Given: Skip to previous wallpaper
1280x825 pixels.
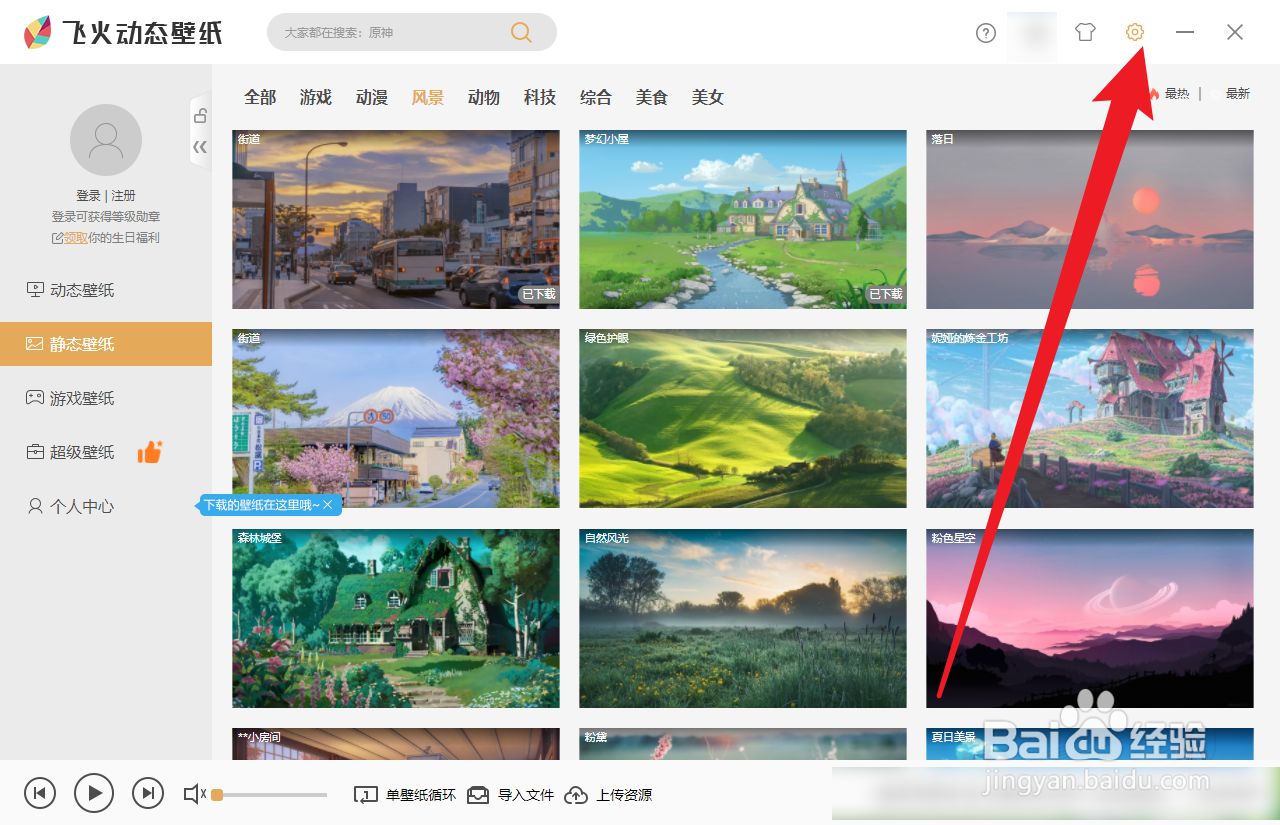Looking at the screenshot, I should [x=40, y=794].
